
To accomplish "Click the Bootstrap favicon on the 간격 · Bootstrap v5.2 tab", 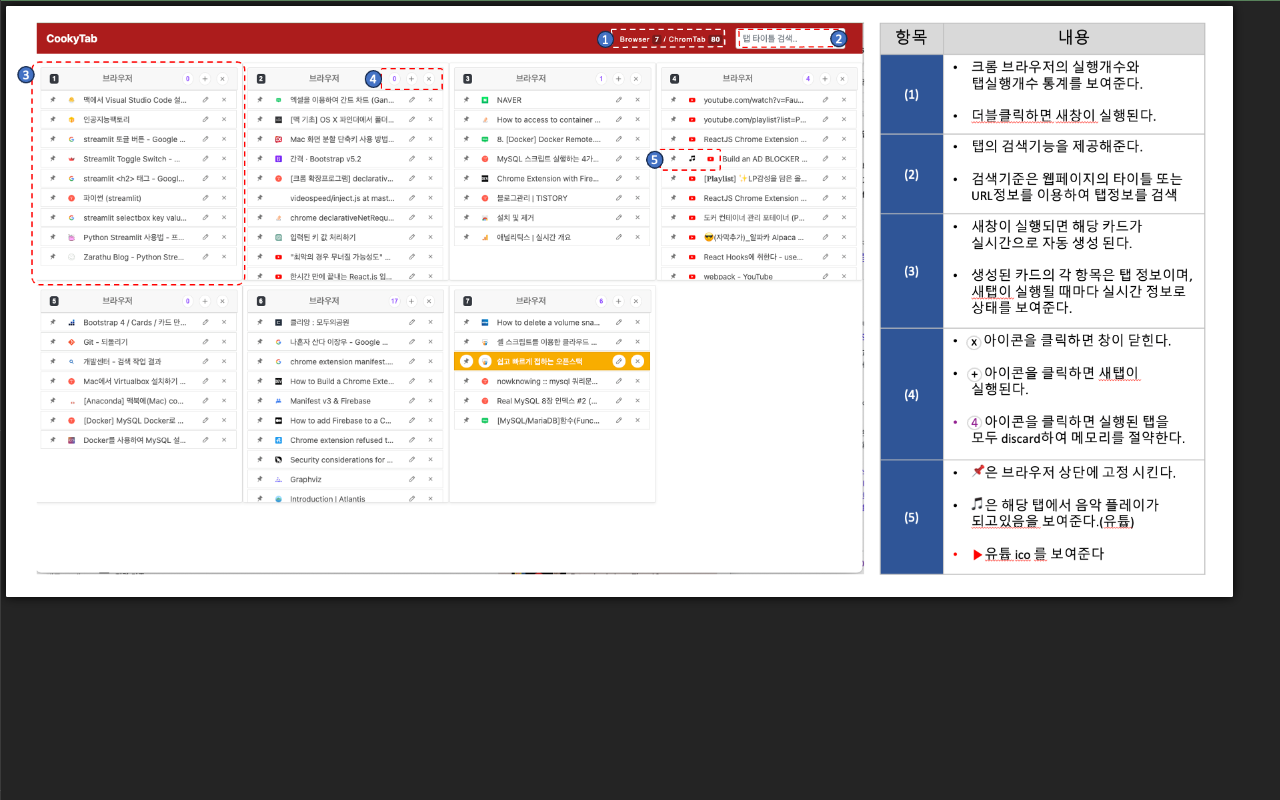I will click(x=279, y=158).
